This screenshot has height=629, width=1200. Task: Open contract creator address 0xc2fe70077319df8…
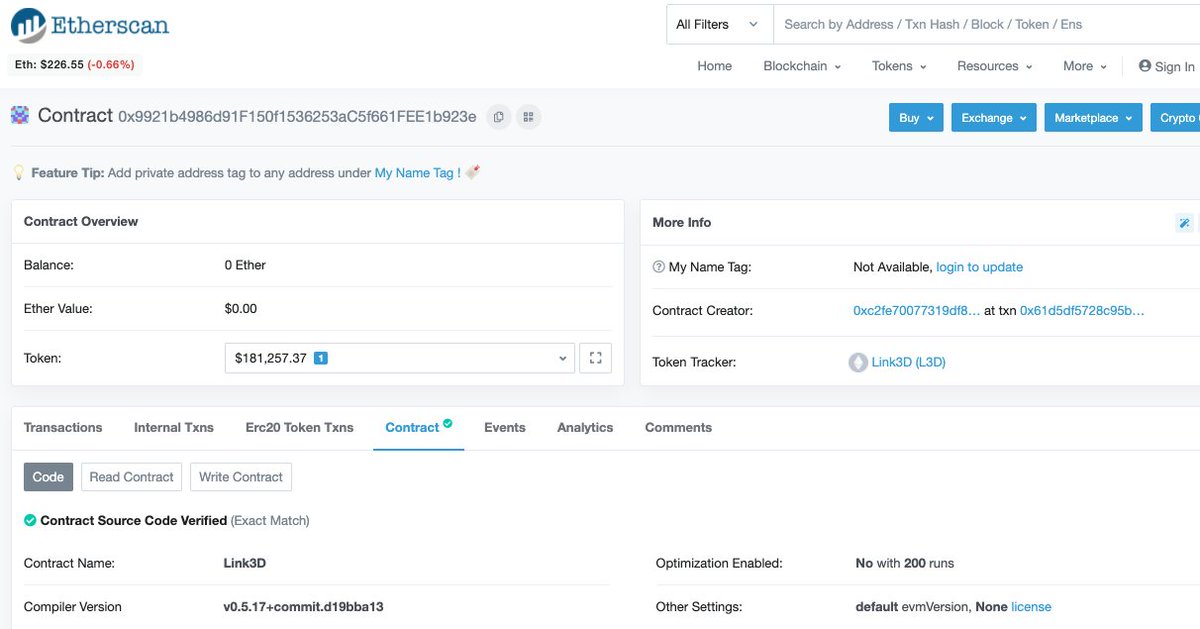(x=917, y=311)
